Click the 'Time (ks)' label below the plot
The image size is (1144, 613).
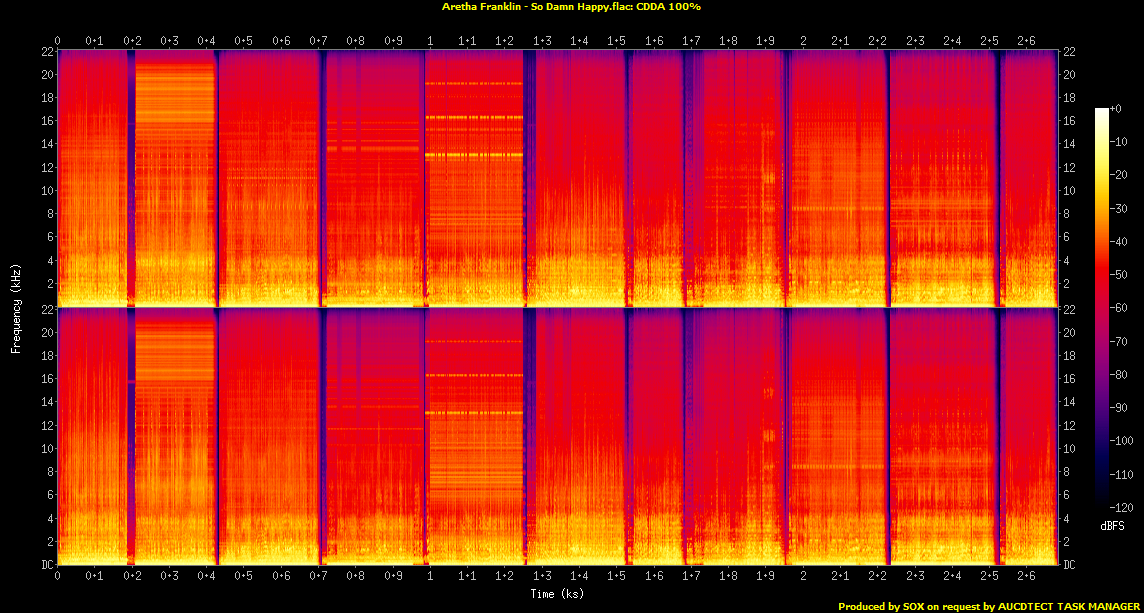557,595
